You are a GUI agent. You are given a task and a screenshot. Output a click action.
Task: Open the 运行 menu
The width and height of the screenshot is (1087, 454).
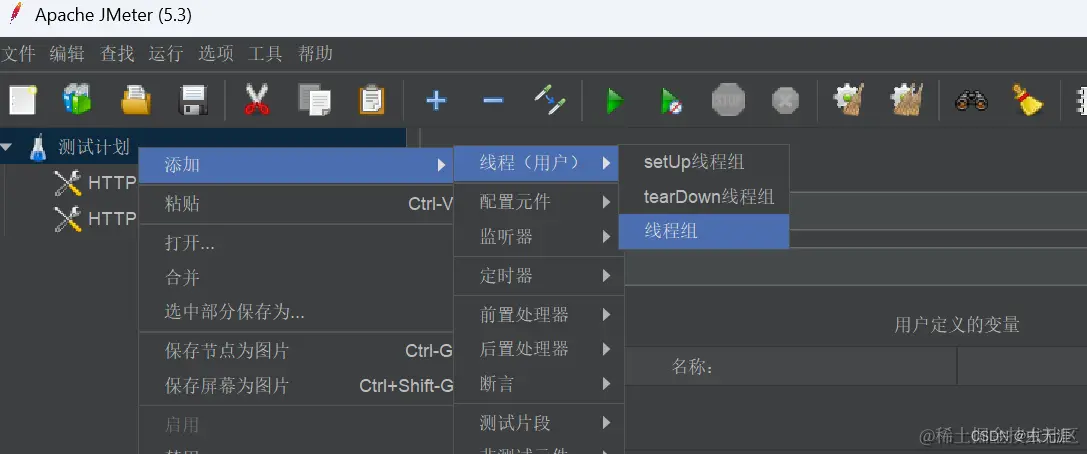166,53
